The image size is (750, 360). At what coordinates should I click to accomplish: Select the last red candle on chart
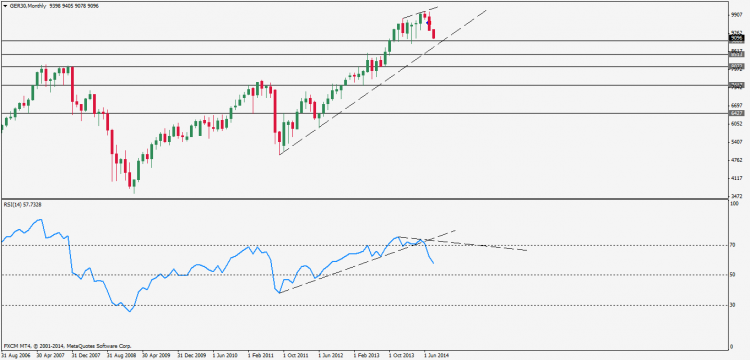[x=434, y=34]
